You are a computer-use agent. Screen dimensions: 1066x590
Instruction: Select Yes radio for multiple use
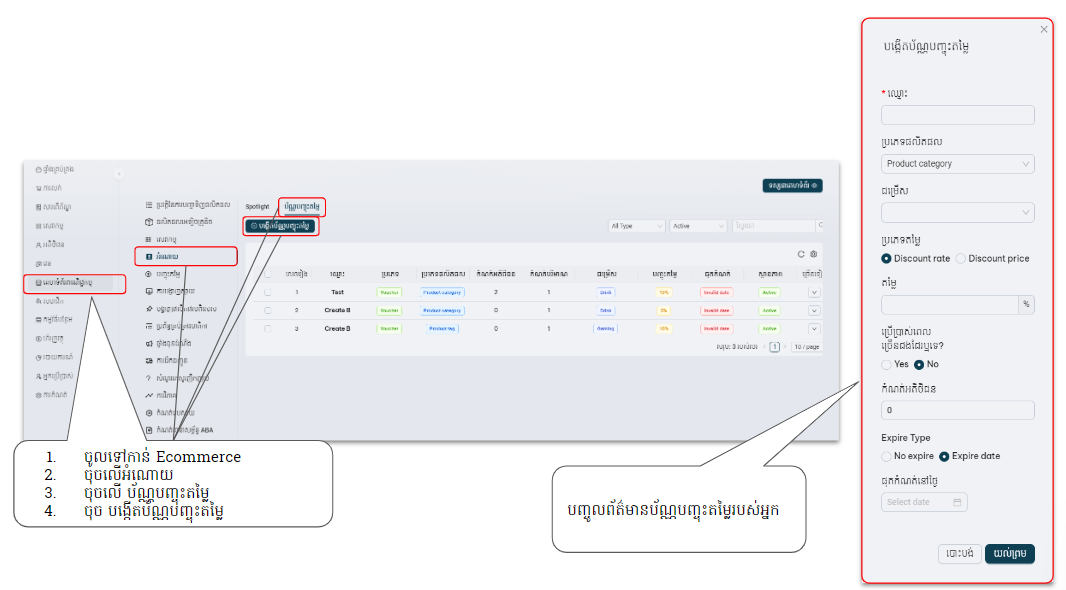886,364
